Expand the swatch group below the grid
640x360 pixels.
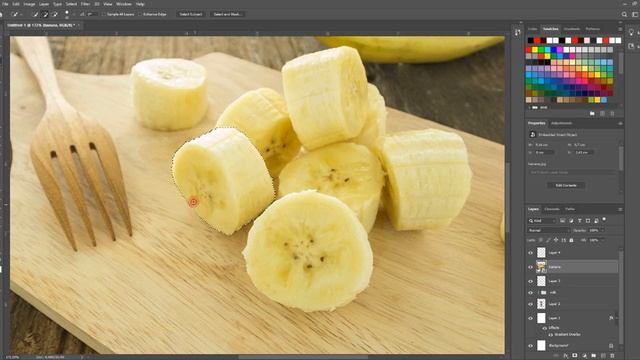[530, 107]
